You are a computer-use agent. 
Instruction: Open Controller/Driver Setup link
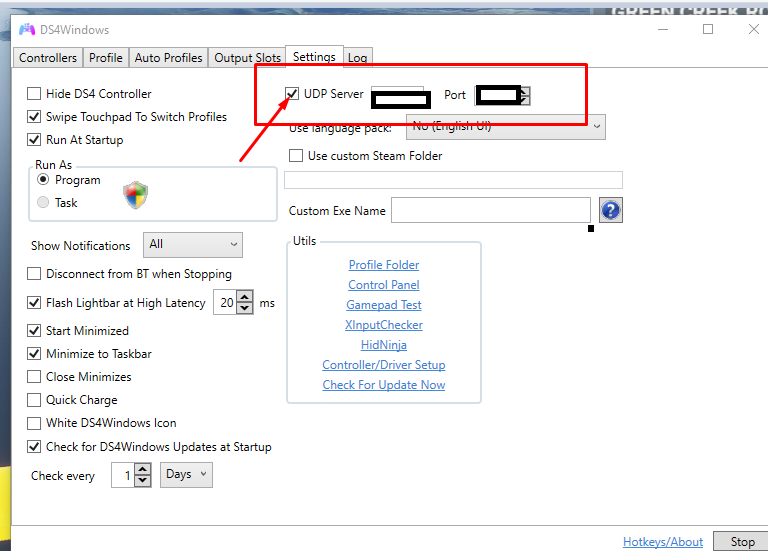coord(384,365)
